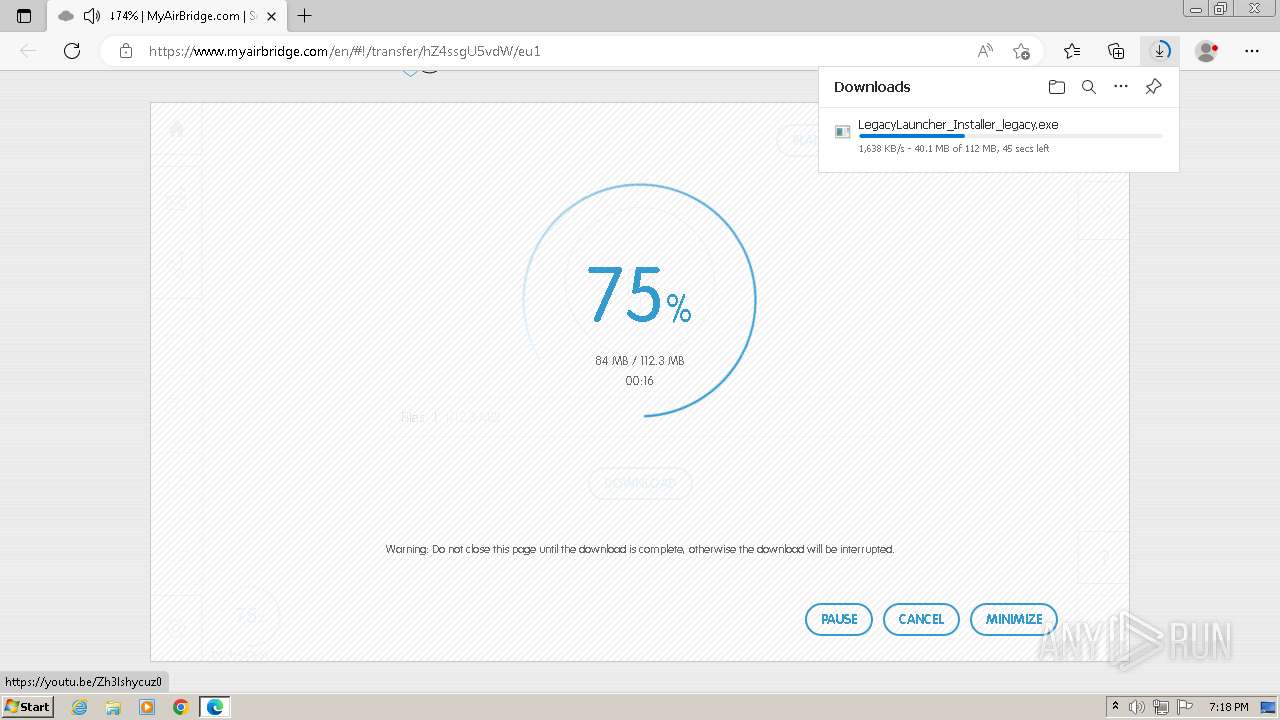Open Action Center flag icon
The width and height of the screenshot is (1280, 720).
pos(1184,707)
